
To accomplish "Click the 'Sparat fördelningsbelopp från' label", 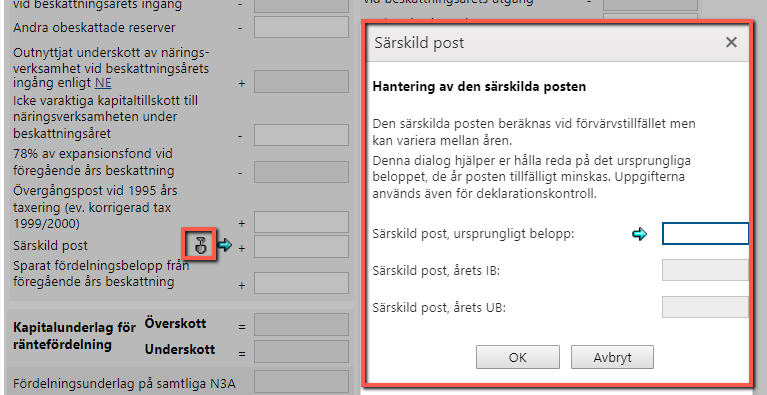I will [x=101, y=265].
